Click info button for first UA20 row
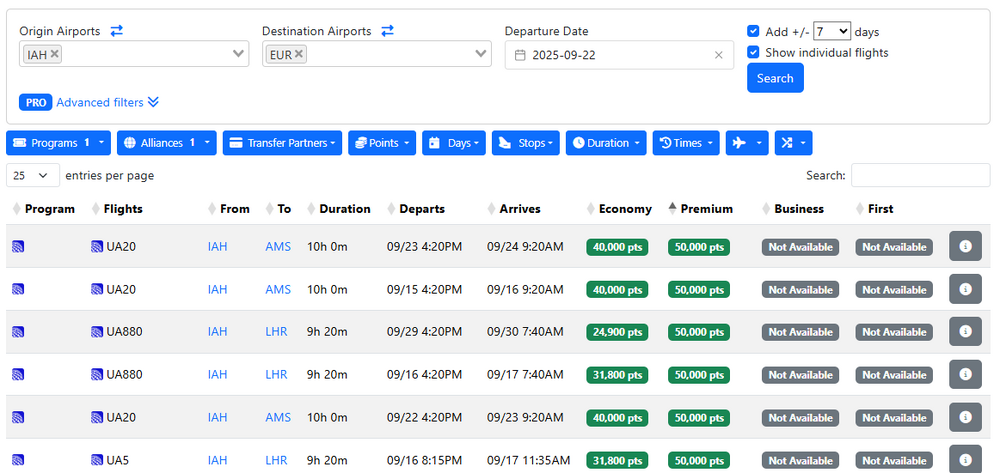 965,247
